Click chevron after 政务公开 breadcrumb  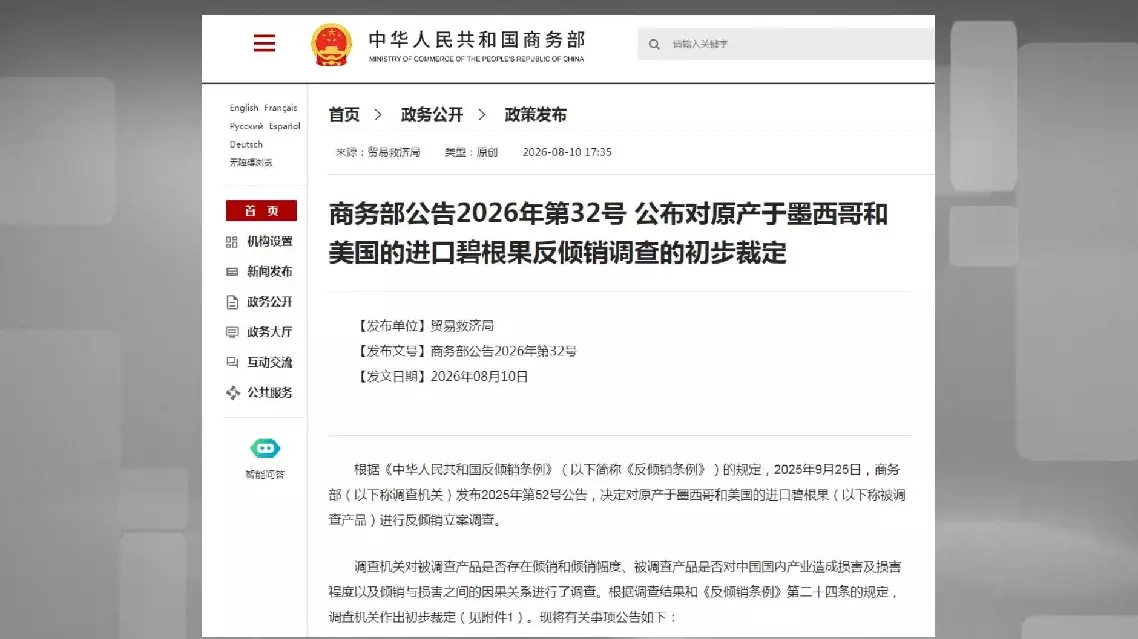click(482, 115)
